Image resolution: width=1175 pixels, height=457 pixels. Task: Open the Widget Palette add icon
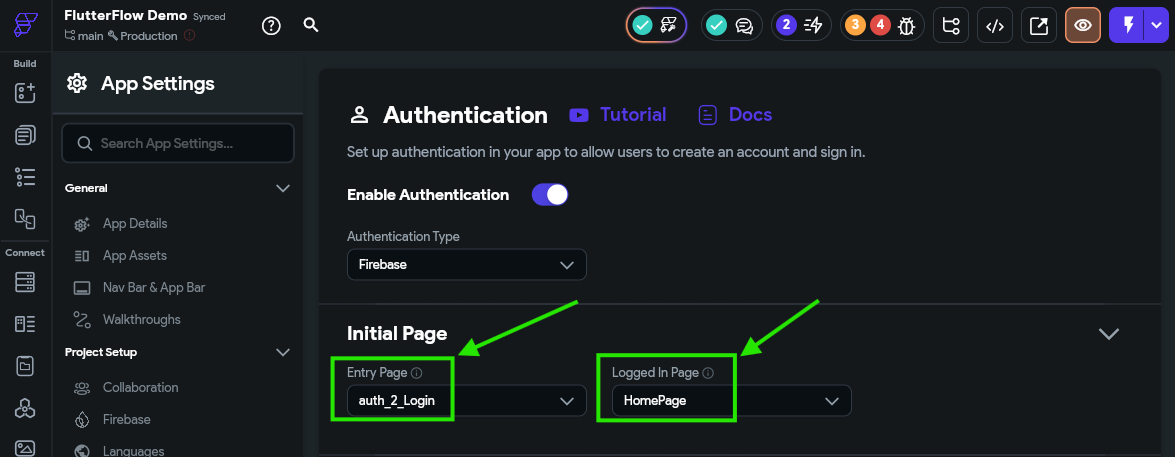25,93
